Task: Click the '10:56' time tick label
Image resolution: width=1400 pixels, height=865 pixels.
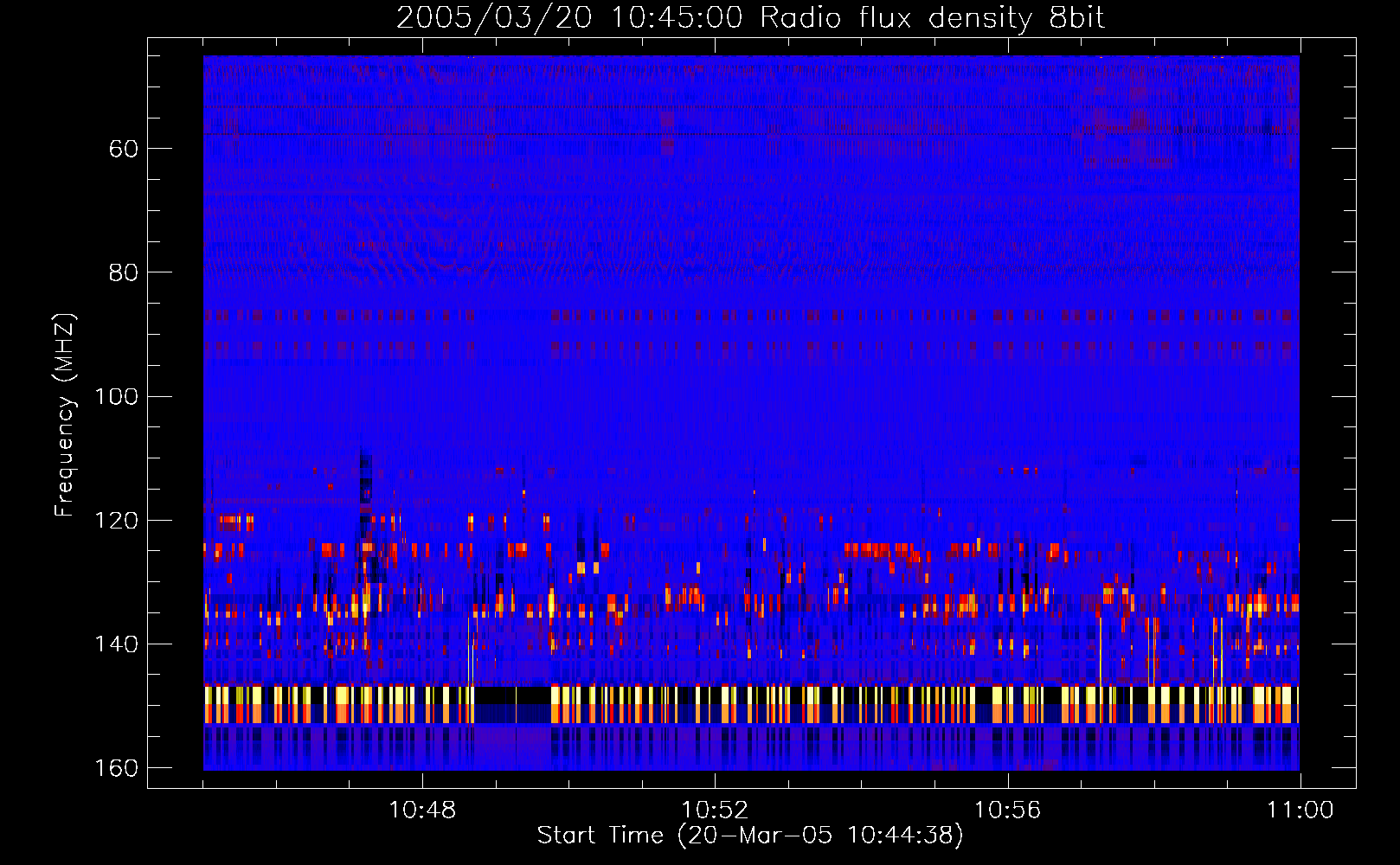Action: click(x=1007, y=811)
